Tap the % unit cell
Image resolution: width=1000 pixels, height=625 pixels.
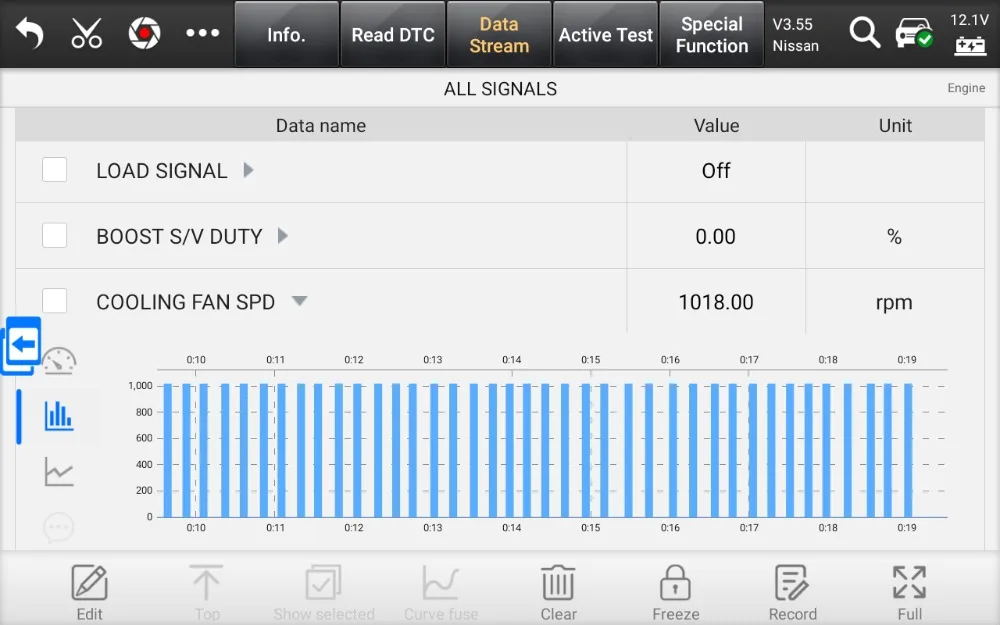tap(894, 237)
